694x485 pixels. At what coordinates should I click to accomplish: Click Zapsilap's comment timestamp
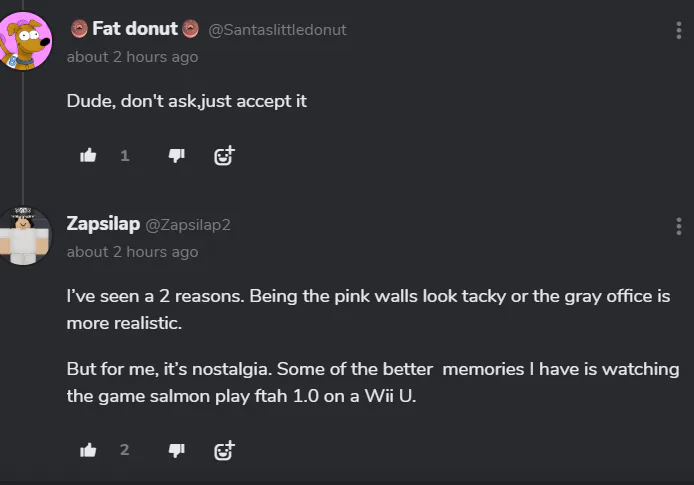[132, 252]
